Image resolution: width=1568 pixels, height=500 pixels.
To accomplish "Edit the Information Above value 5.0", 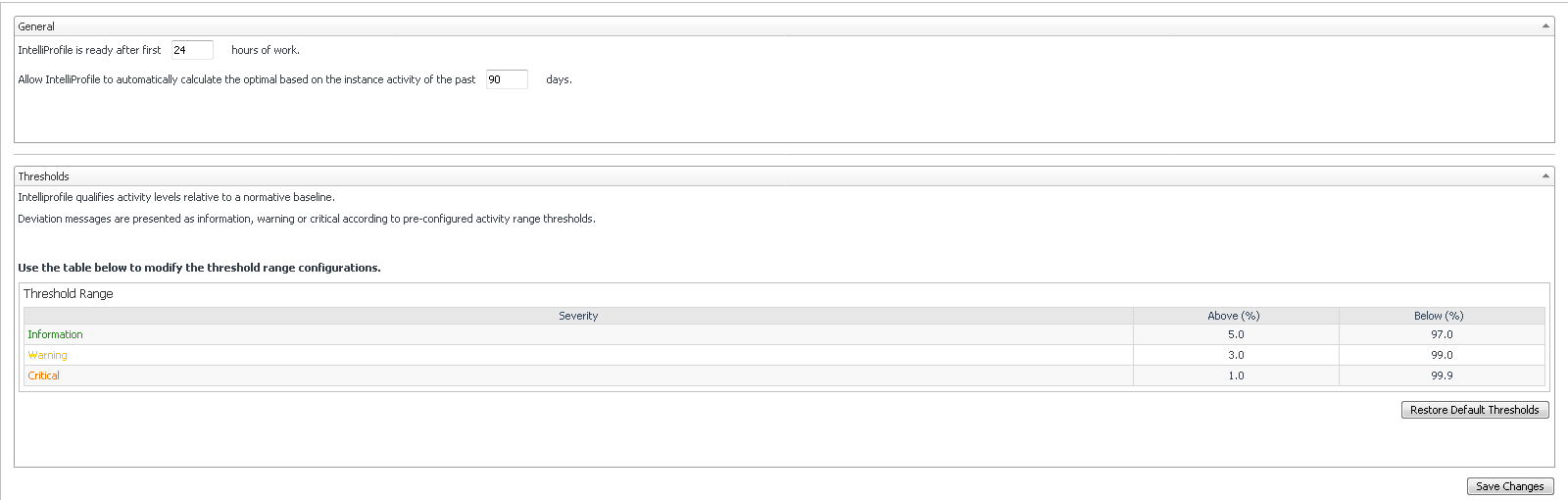I will coord(1236,334).
